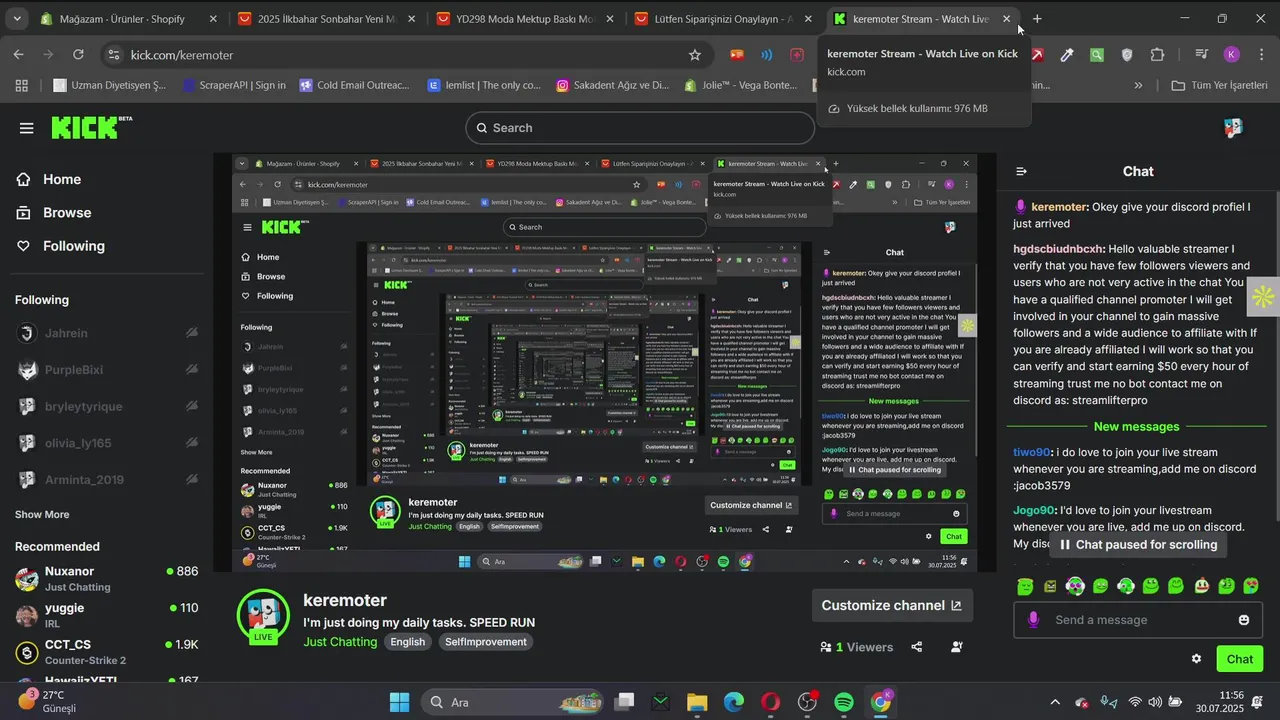The width and height of the screenshot is (1280, 720).
Task: Open yuggie recommended channel
Action: click(x=106, y=616)
